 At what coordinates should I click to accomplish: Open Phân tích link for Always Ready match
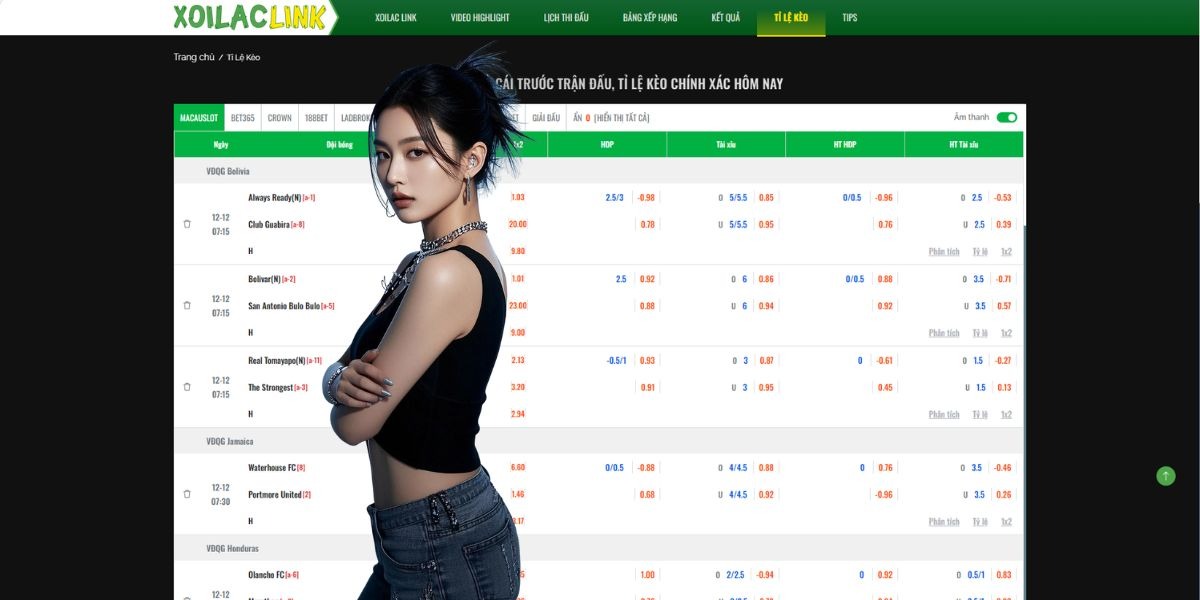[x=944, y=252]
